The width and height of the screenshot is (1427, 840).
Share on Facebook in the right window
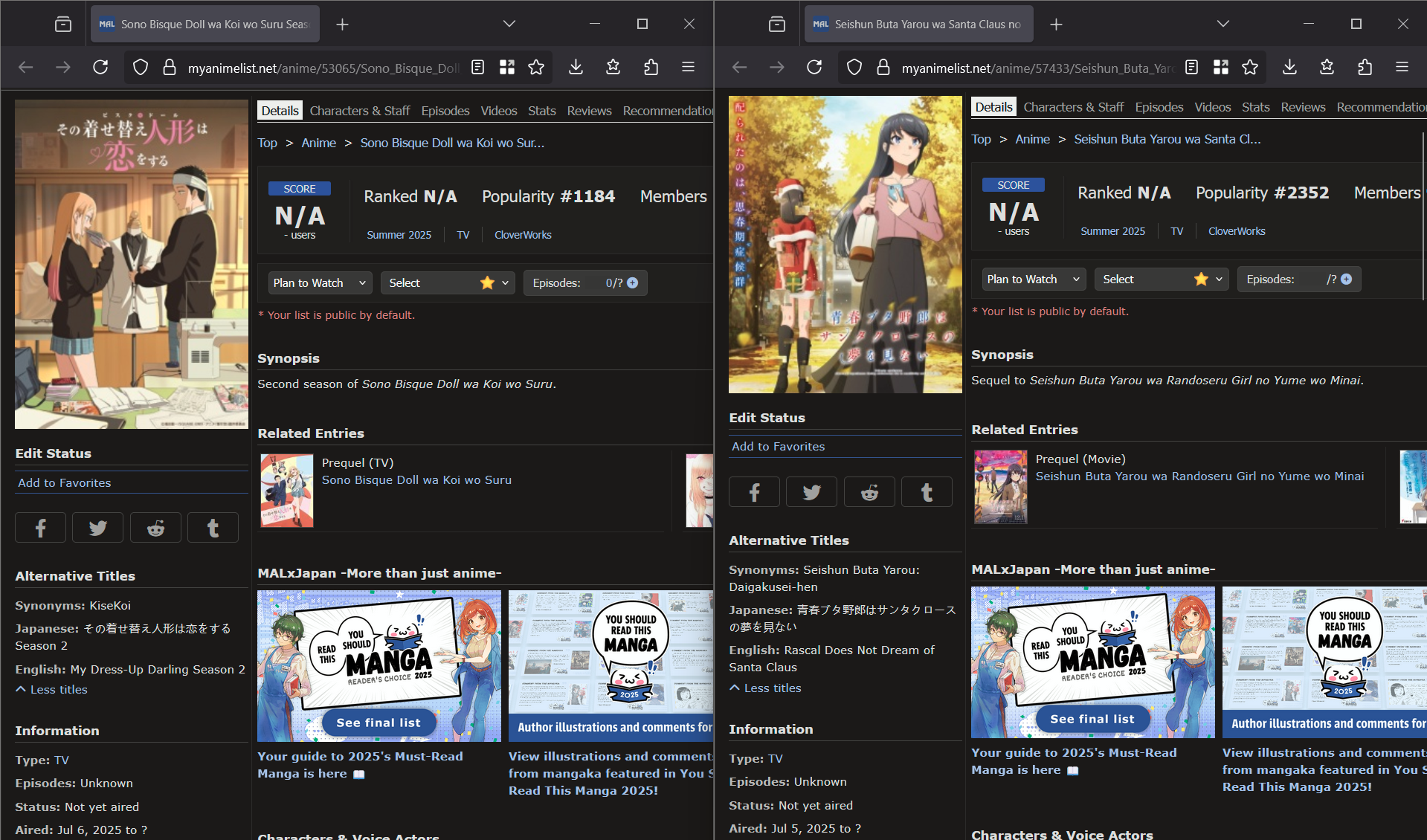coord(754,492)
